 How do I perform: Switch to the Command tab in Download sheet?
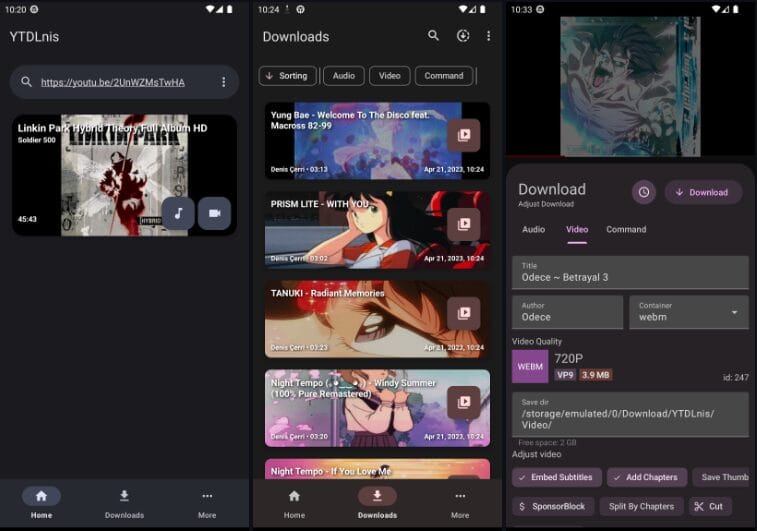tap(626, 229)
